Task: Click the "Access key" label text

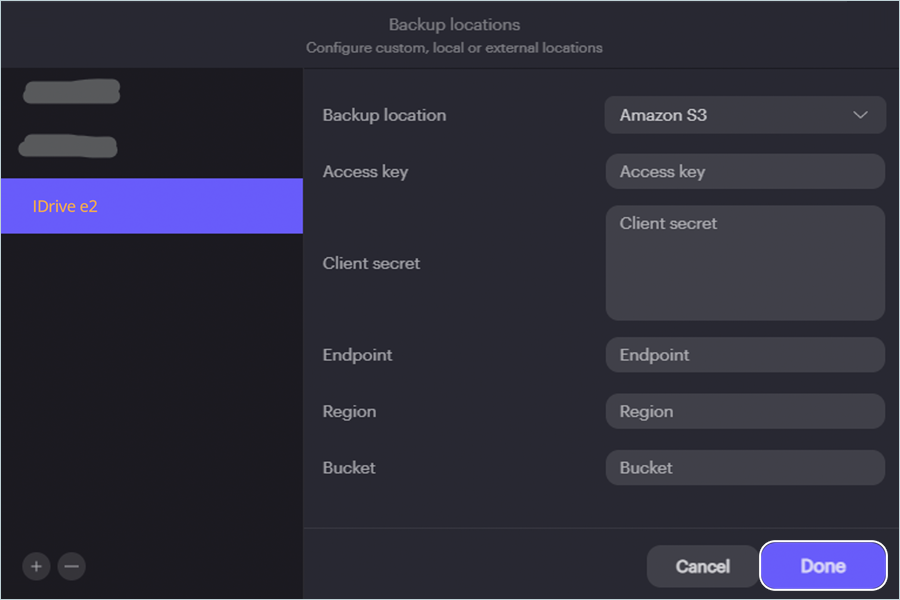Action: [x=365, y=172]
